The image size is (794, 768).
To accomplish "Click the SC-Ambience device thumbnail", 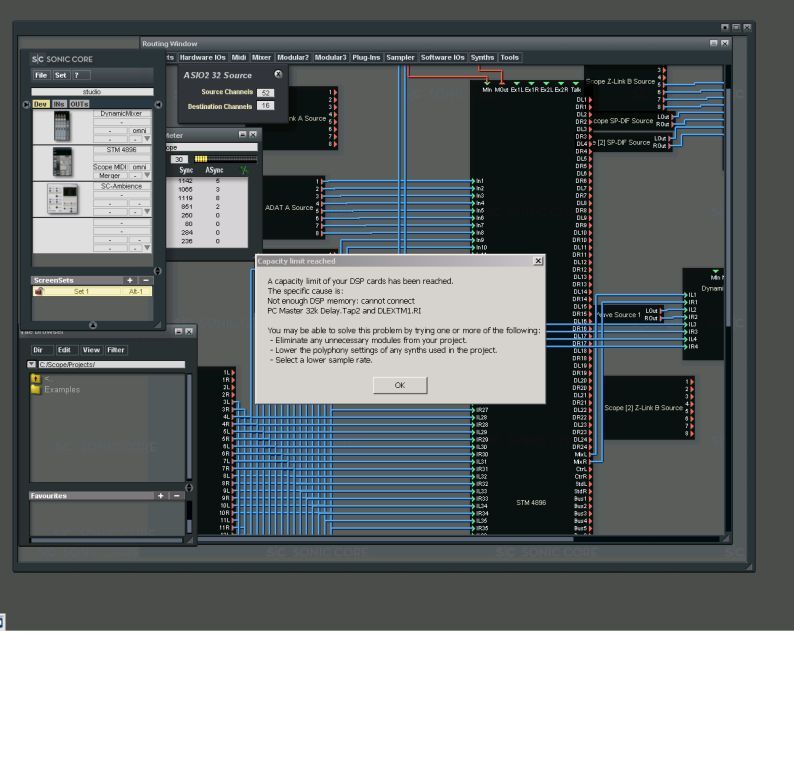I will 62,198.
